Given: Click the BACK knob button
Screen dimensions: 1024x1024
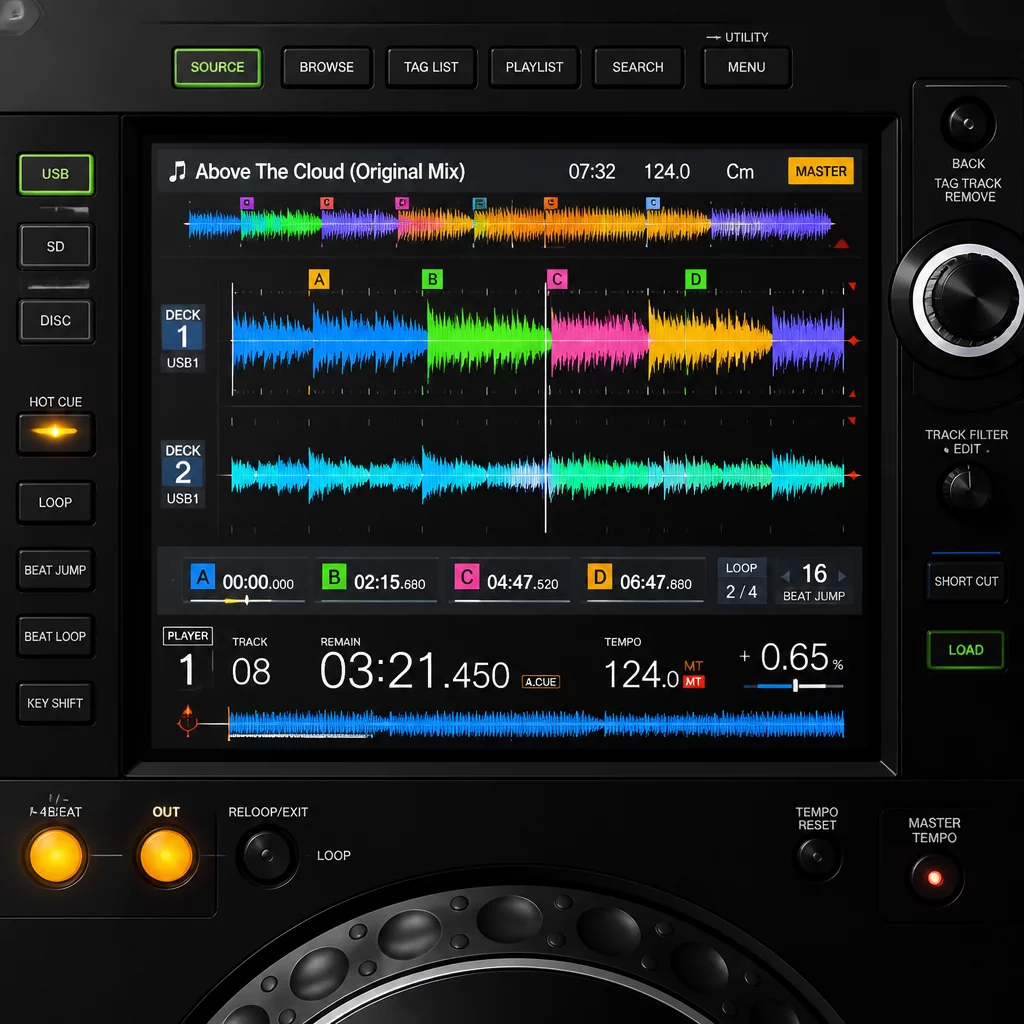Looking at the screenshot, I should point(968,123).
